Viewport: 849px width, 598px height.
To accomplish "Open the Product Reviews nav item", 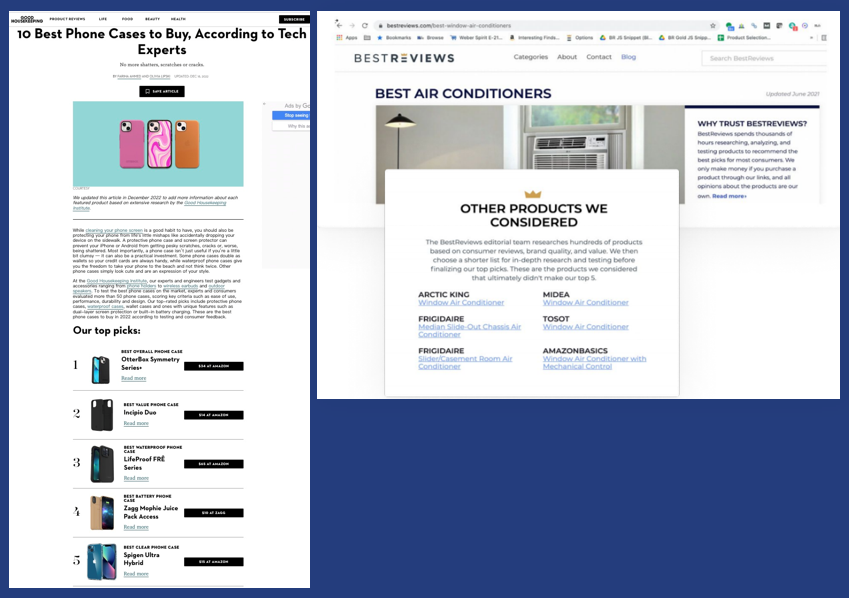I will [x=67, y=19].
